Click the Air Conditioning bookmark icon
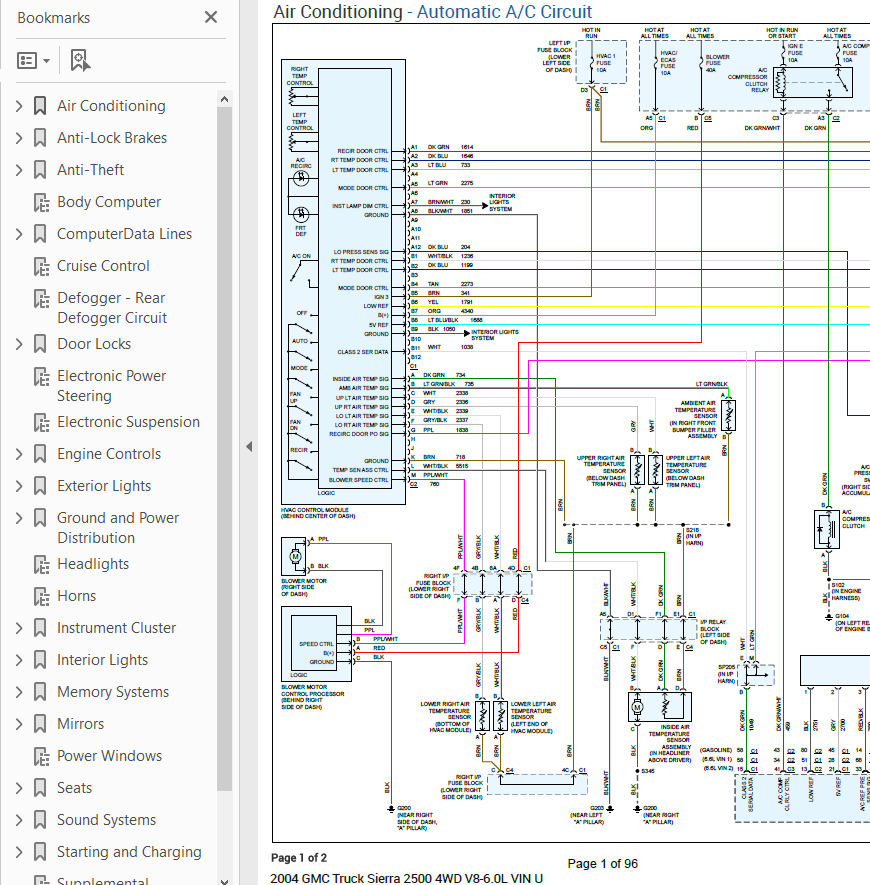 click(40, 106)
